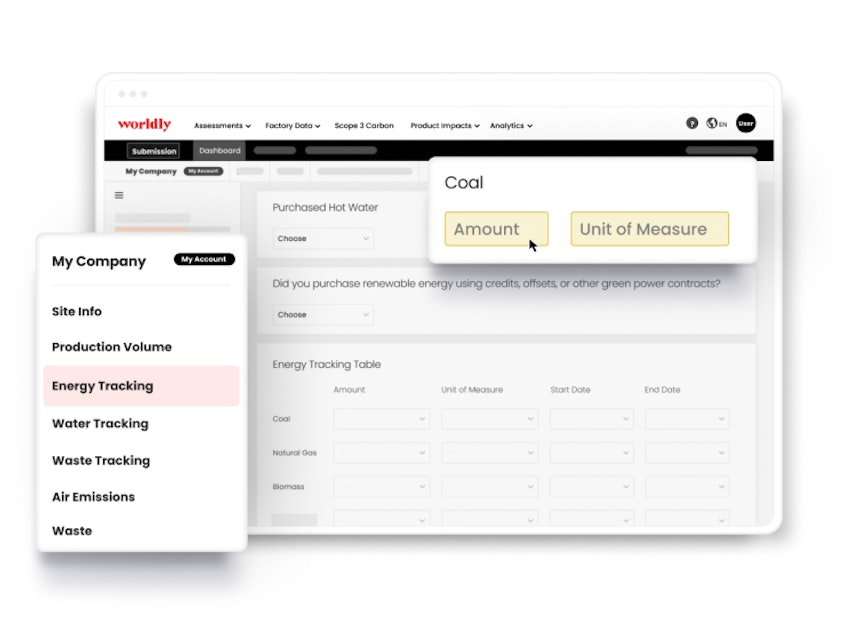Viewport: 857px width, 640px height.
Task: Open the language globe icon
Action: click(714, 123)
